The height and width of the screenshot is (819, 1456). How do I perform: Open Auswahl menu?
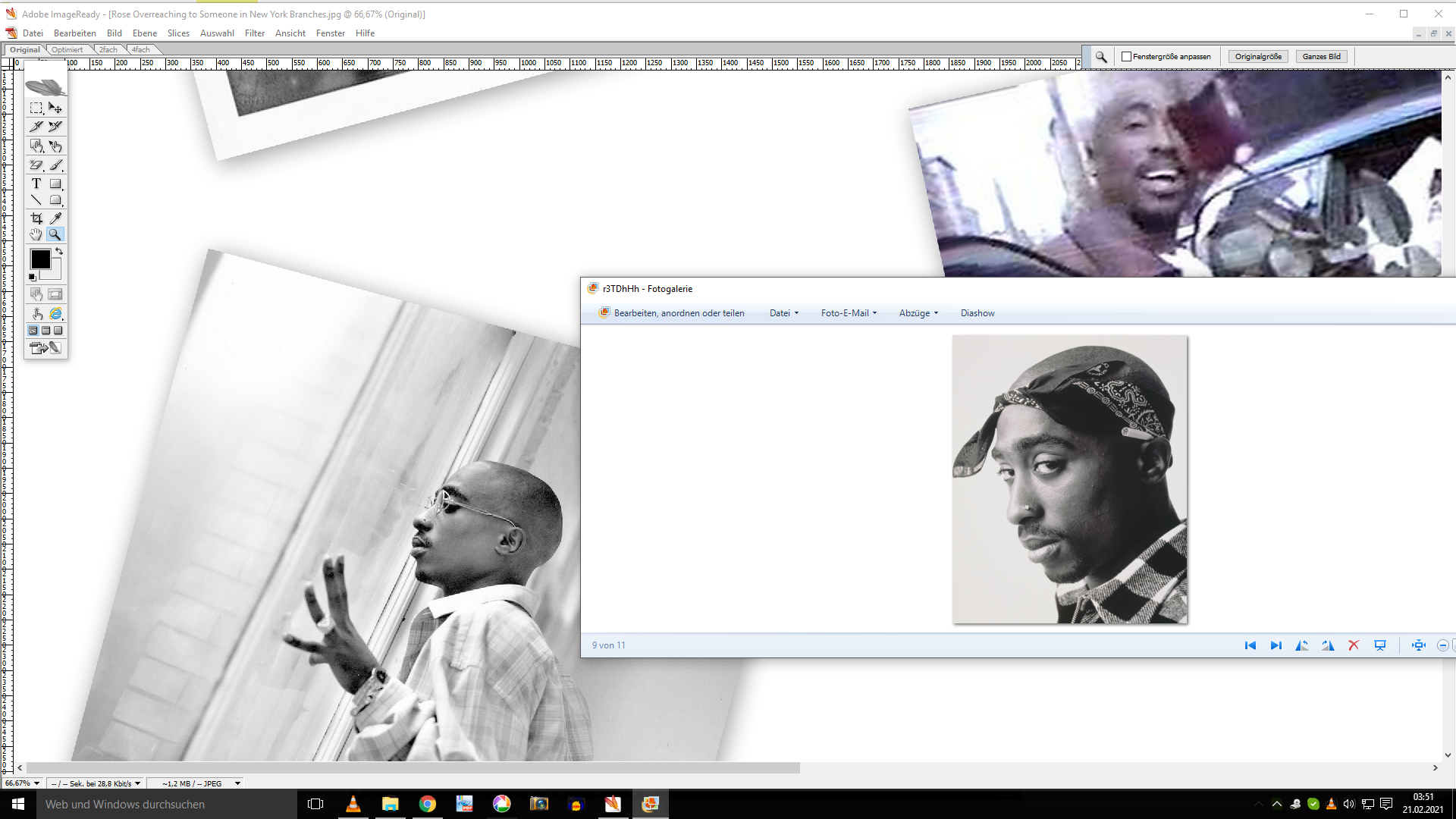(x=217, y=33)
